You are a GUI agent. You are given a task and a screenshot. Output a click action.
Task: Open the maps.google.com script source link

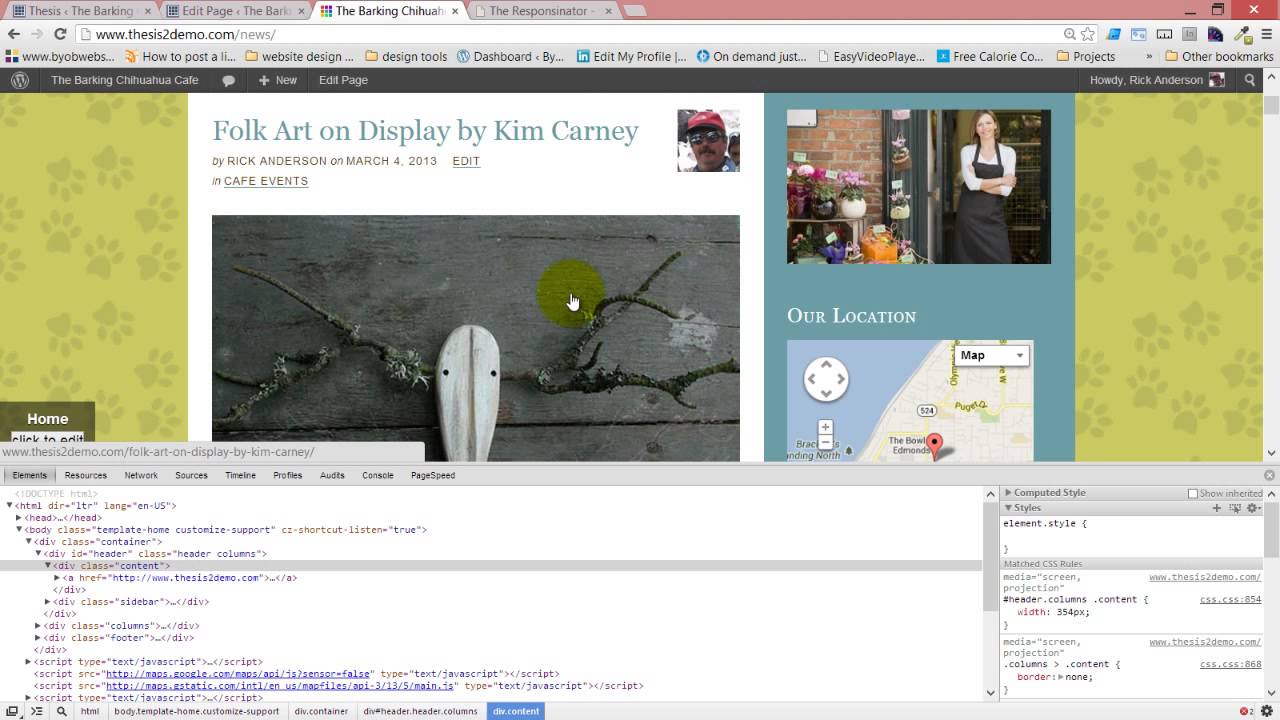click(238, 674)
